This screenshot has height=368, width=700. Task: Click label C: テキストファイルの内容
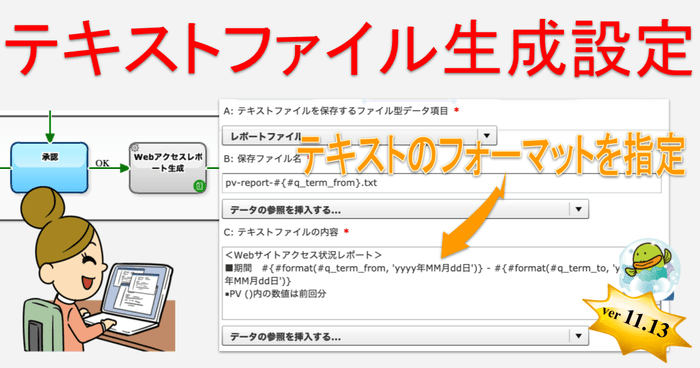pyautogui.click(x=281, y=232)
